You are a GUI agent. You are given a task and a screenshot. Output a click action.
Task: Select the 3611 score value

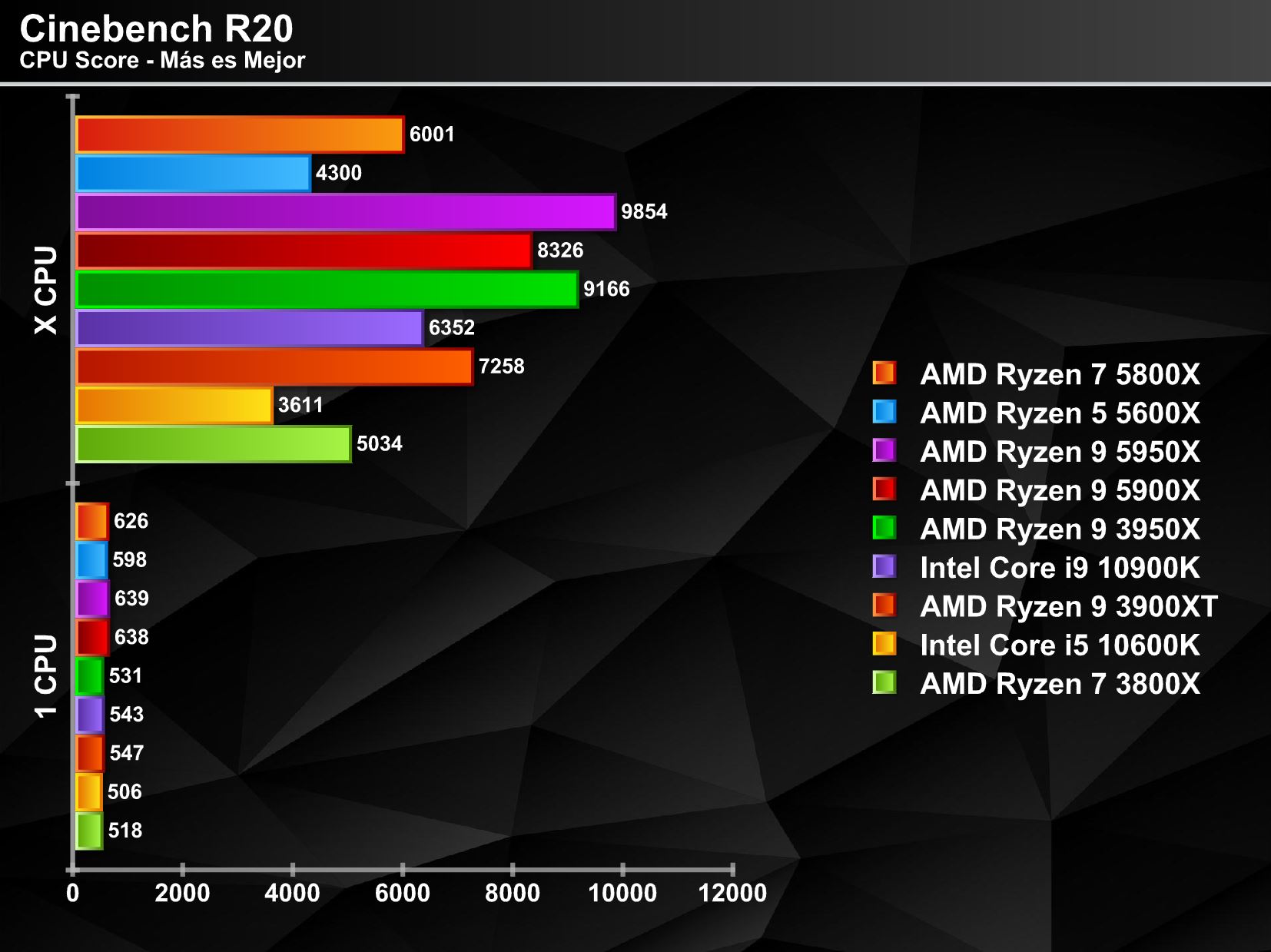(300, 405)
